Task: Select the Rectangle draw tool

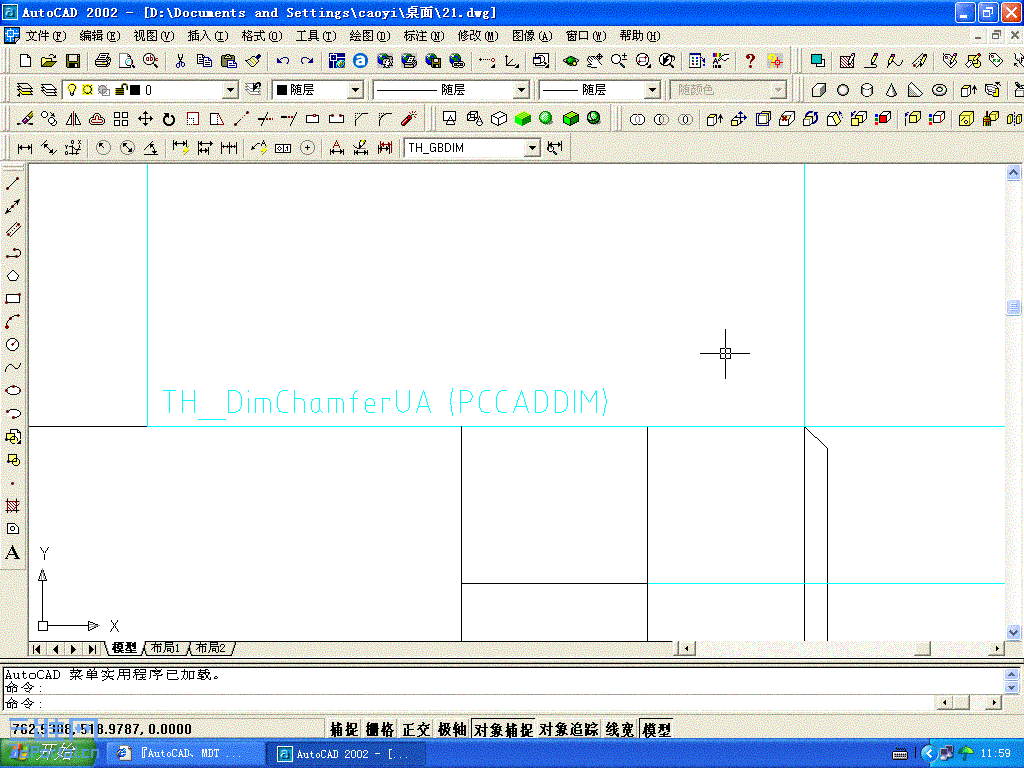Action: 12,298
